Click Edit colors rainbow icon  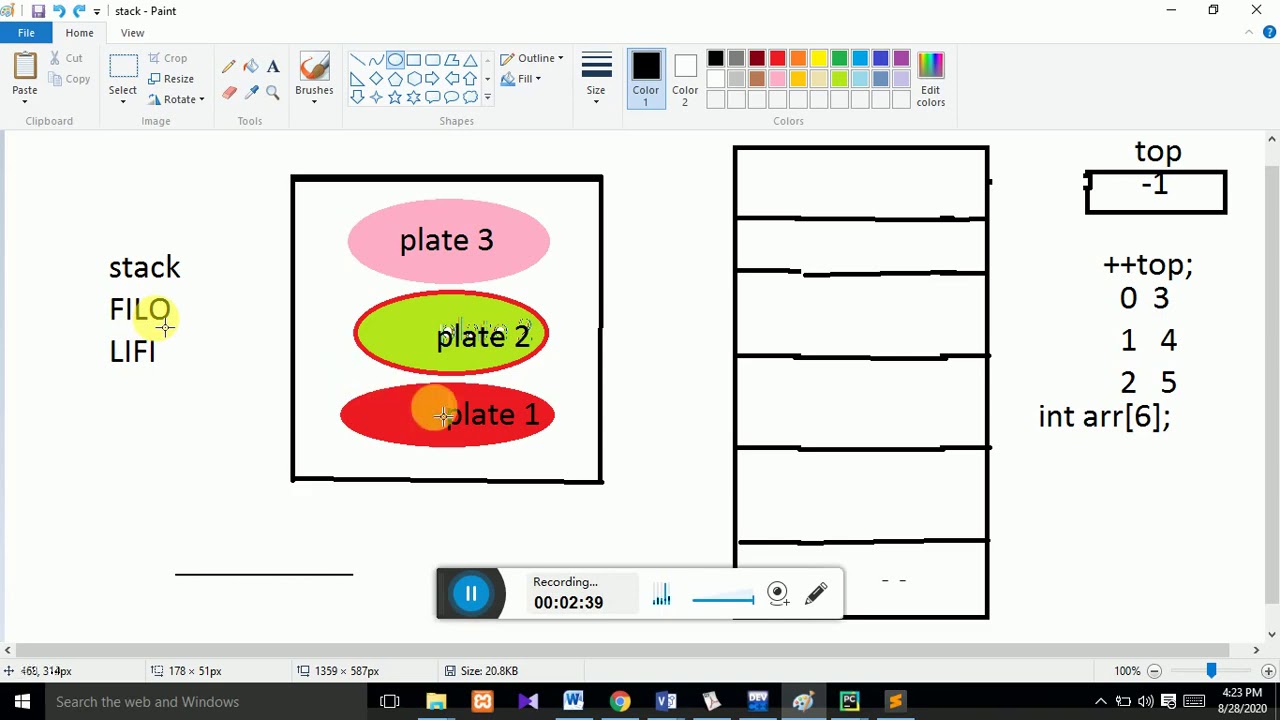pyautogui.click(x=930, y=78)
